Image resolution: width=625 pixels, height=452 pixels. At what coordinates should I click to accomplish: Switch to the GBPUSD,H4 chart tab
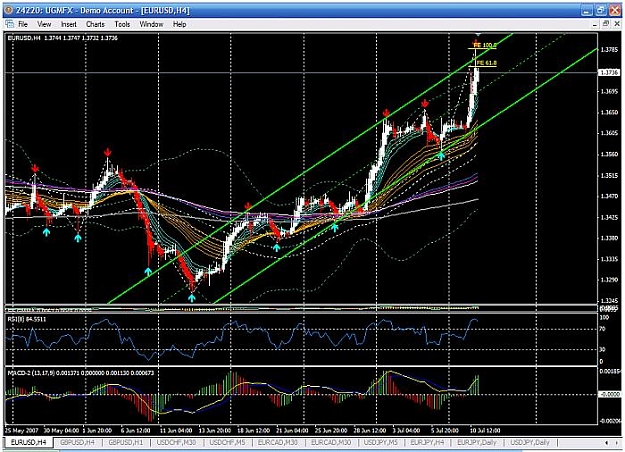click(77, 442)
